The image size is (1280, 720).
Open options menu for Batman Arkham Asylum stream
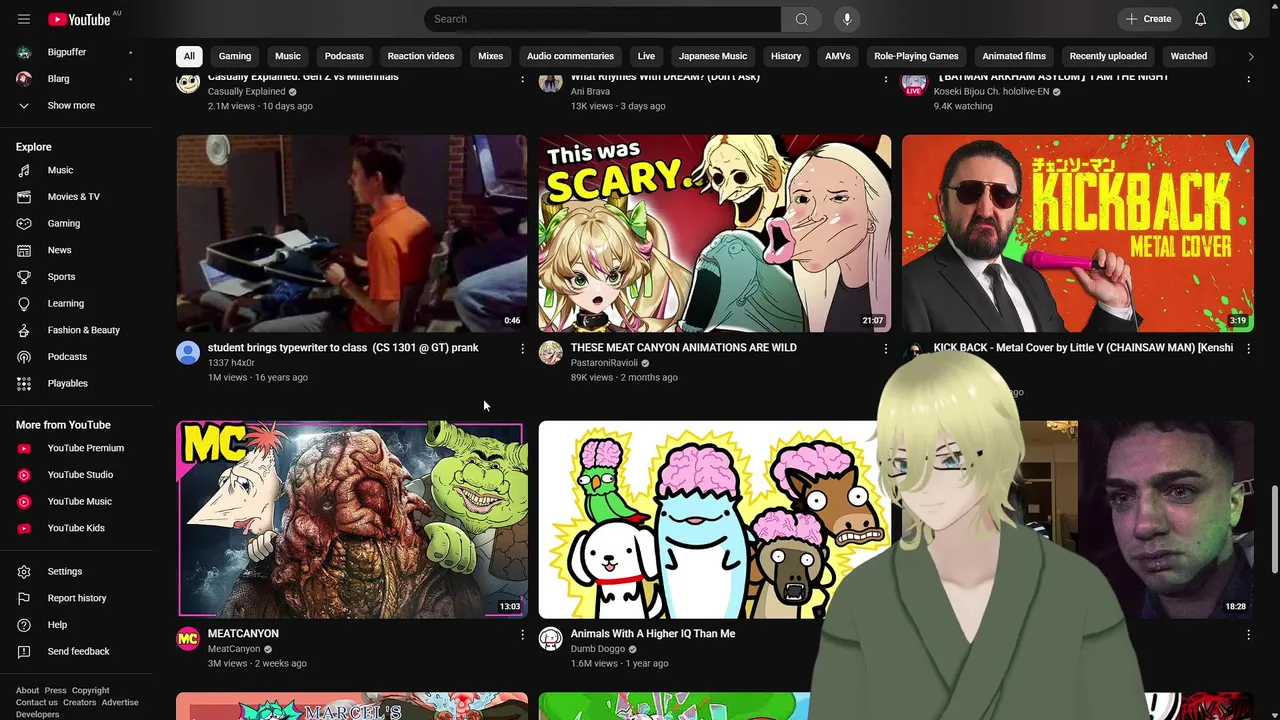point(1248,78)
